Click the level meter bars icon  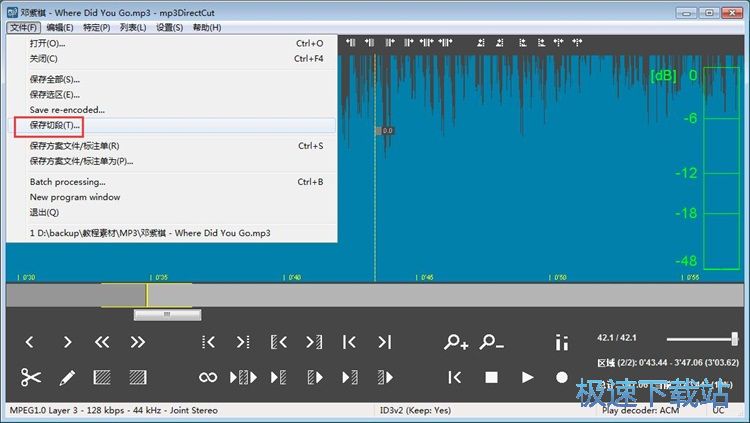pyautogui.click(x=562, y=342)
